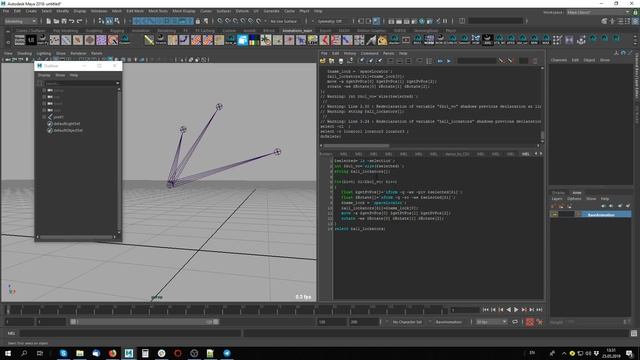
Task: Switch to Display tab in layer editor
Action: 558,193
